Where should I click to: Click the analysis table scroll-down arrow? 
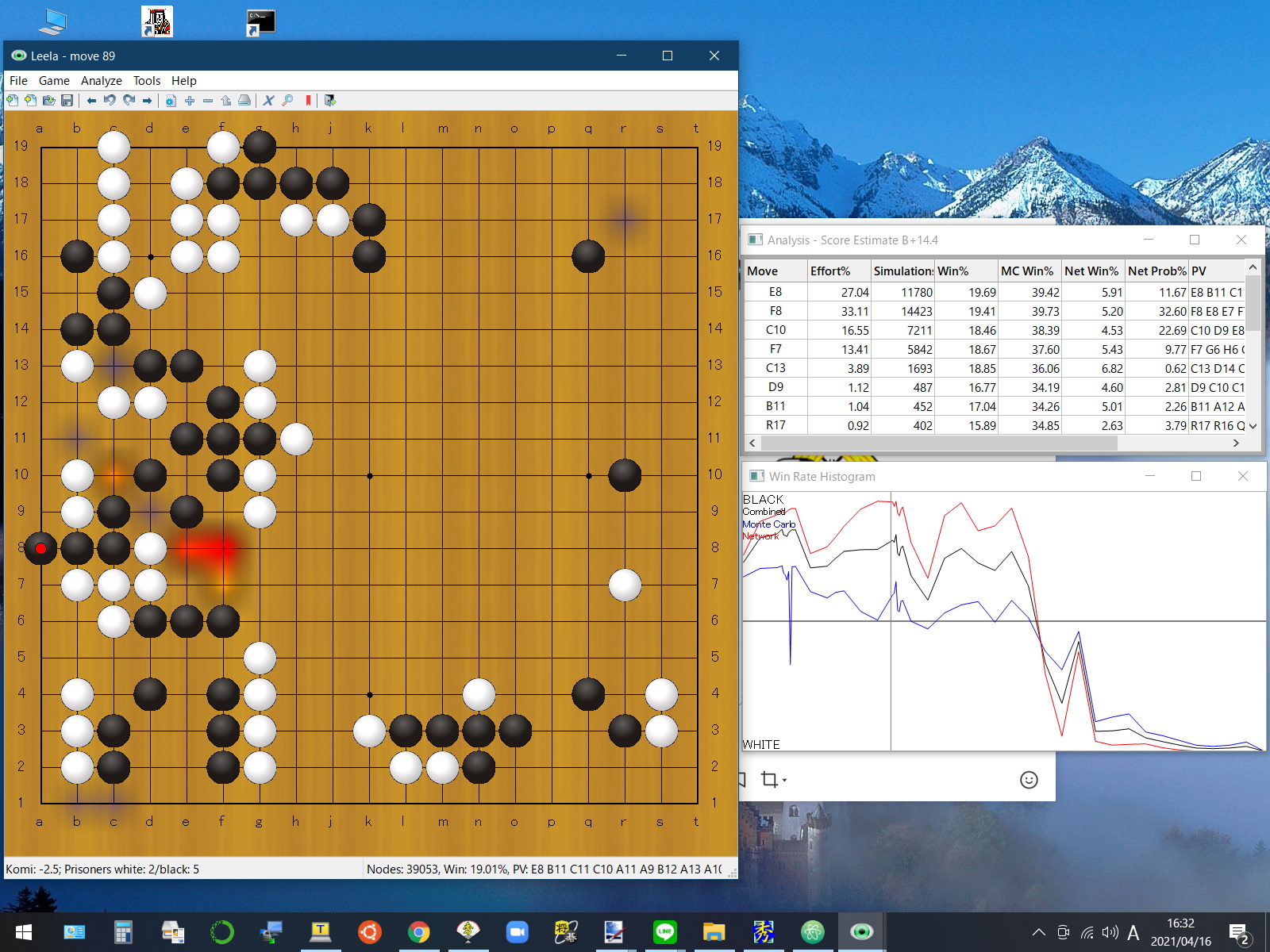1253,426
